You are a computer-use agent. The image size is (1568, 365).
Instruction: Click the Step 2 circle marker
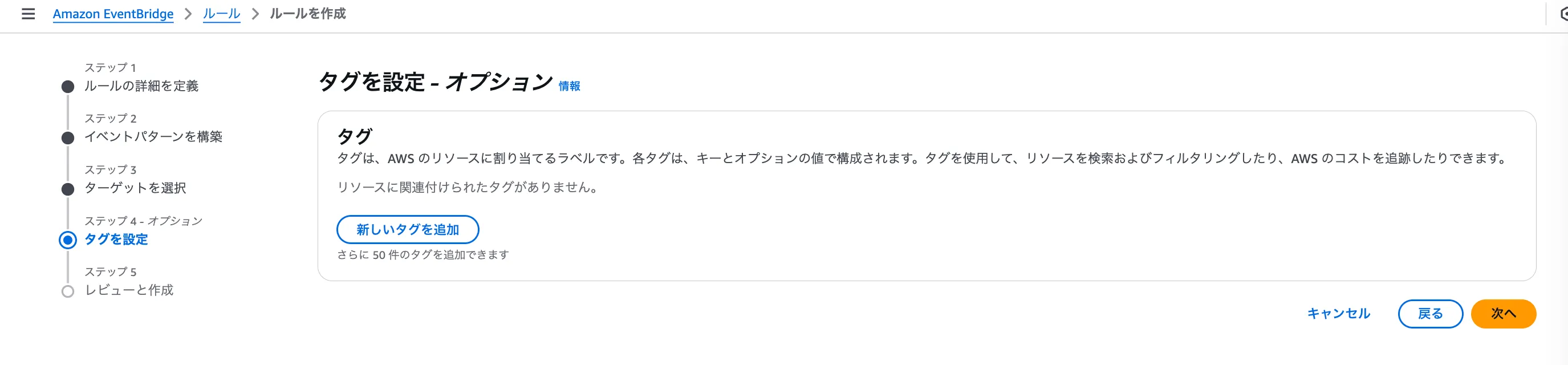pos(68,138)
